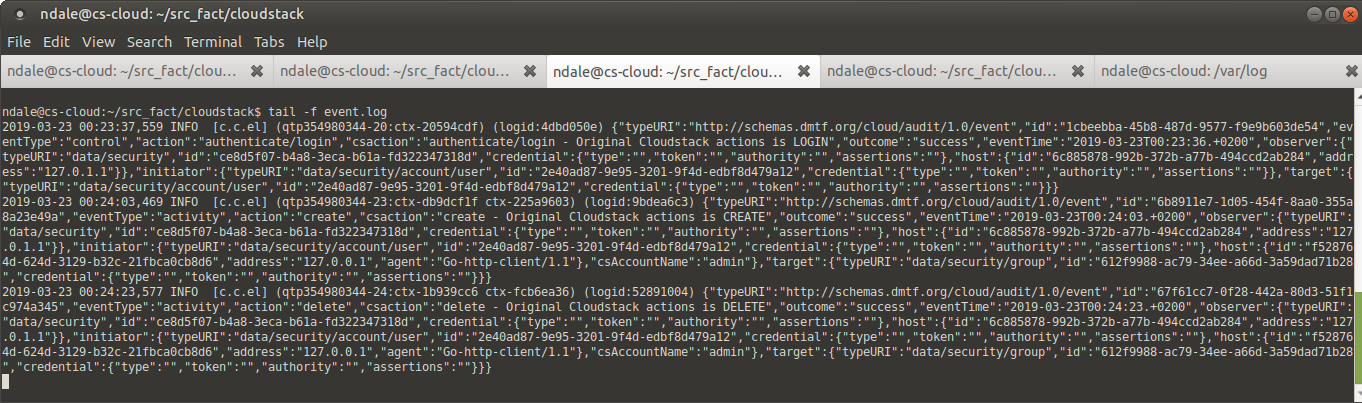Open the File menu
This screenshot has width=1362, height=403.
point(18,42)
